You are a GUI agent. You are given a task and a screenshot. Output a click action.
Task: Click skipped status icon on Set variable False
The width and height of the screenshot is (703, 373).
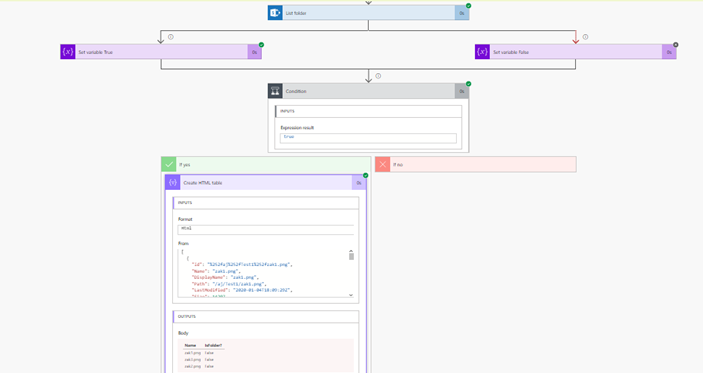coord(676,45)
